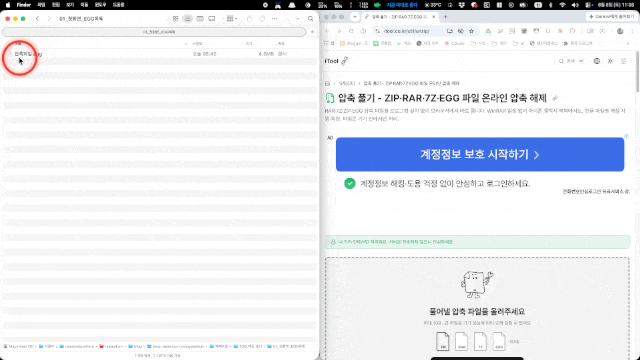Click the breadcrumb home icon
The image size is (640, 360).
click(x=327, y=83)
